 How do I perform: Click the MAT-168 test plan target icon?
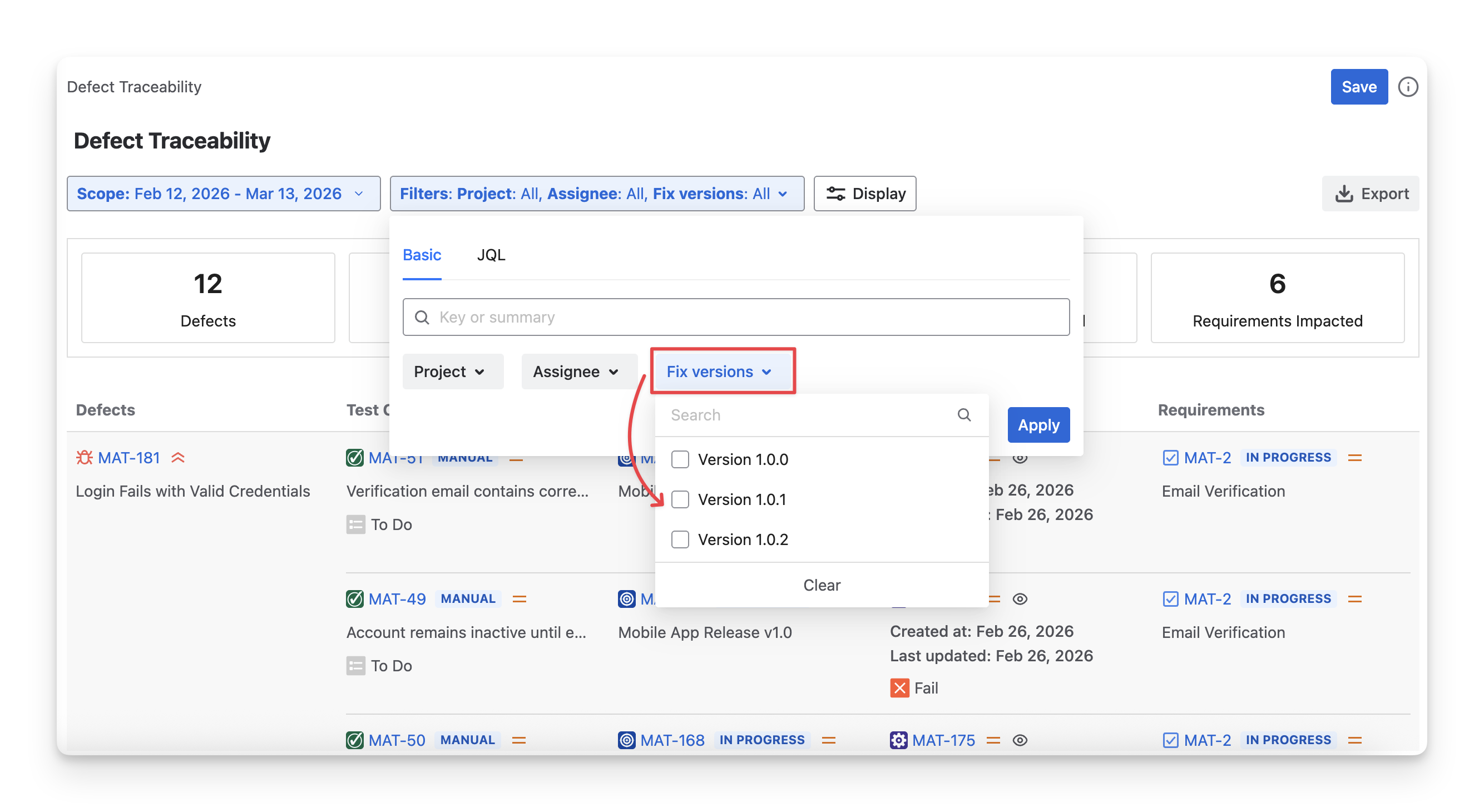tap(626, 740)
